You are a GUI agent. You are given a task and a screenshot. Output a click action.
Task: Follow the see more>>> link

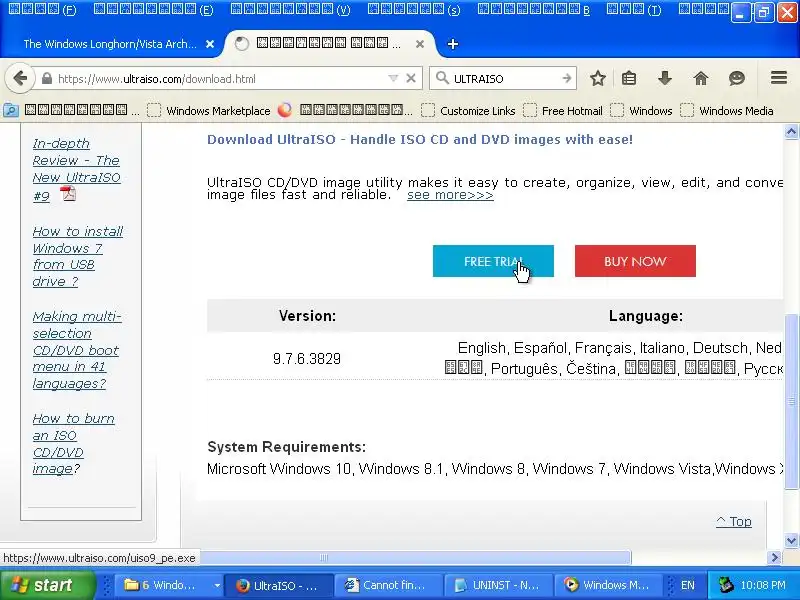(x=450, y=195)
